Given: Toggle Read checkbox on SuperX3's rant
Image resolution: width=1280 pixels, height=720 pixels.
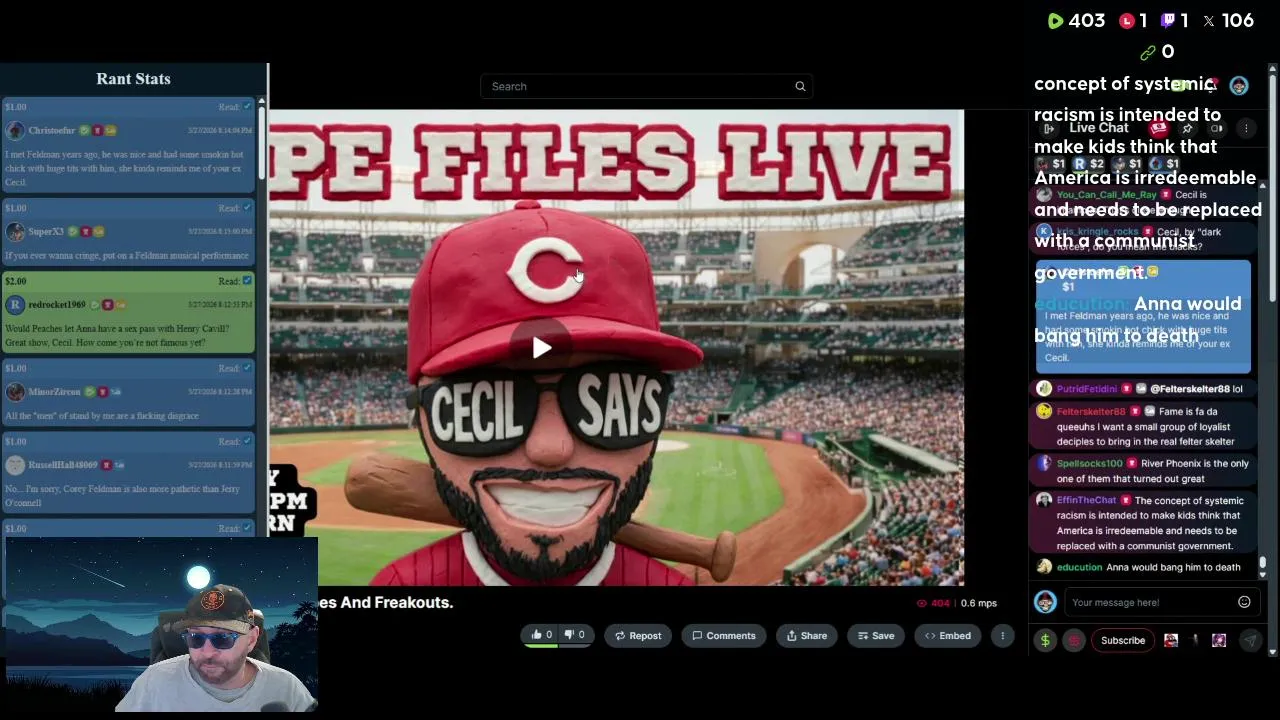Looking at the screenshot, I should pyautogui.click(x=247, y=207).
